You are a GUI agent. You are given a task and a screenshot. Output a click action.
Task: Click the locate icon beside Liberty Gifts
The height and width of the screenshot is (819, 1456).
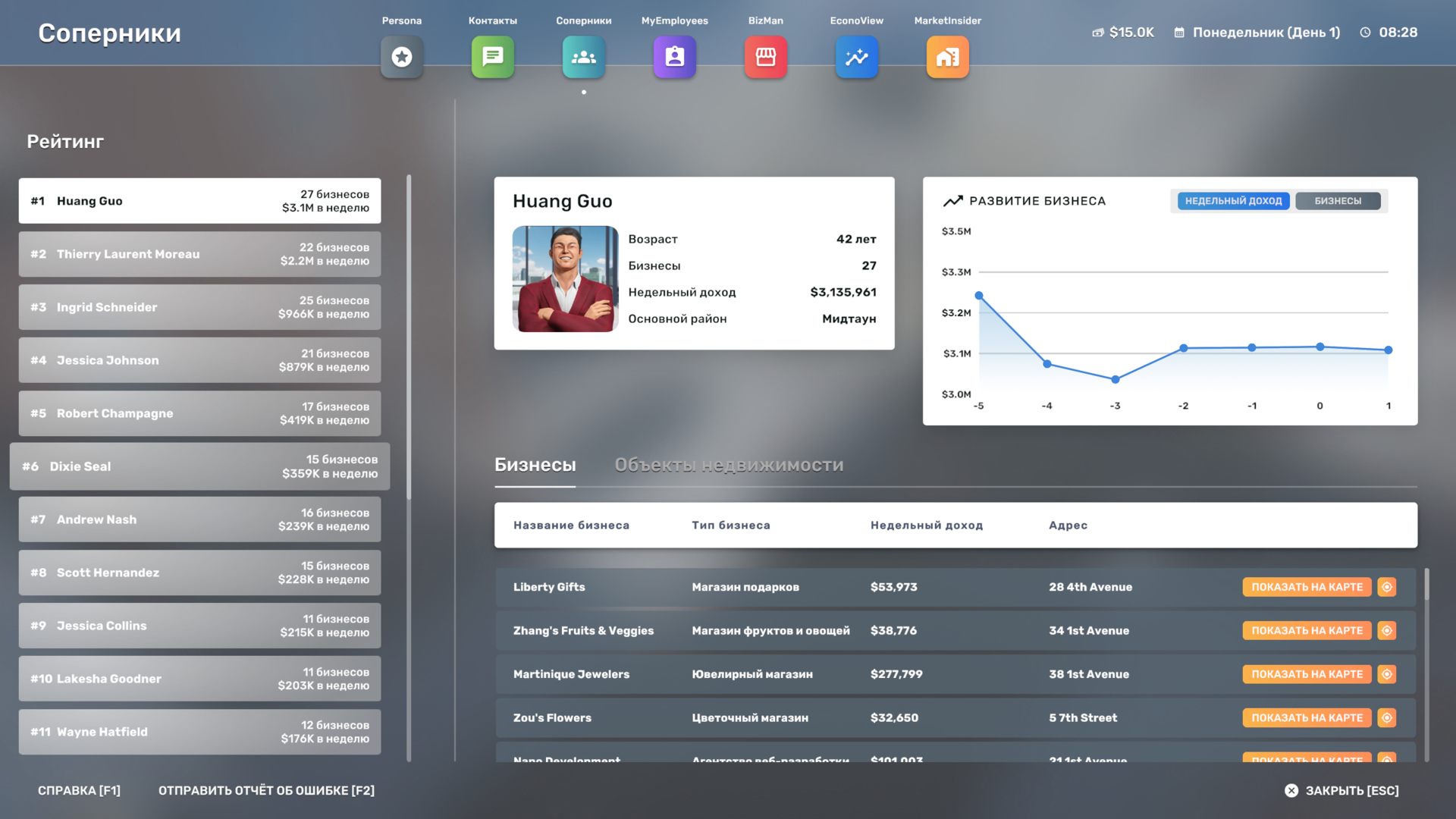tap(1387, 587)
